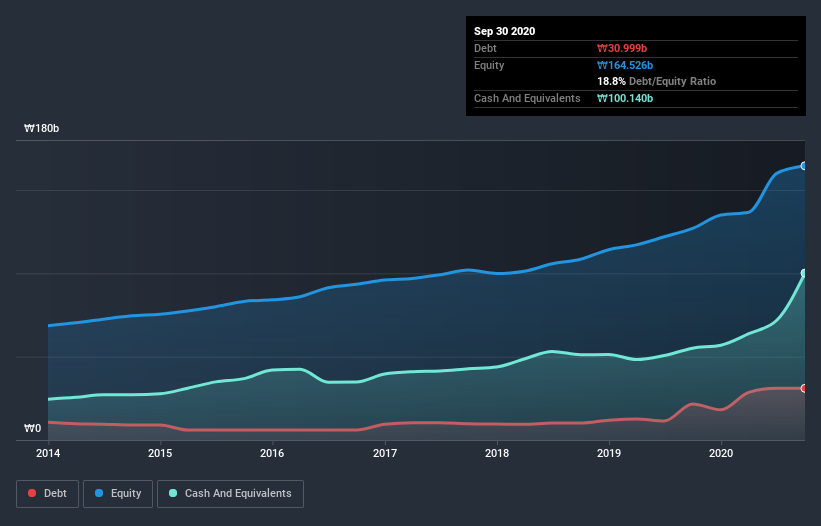The image size is (821, 526).
Task: Select the 2019 x-axis label
Action: tap(609, 453)
